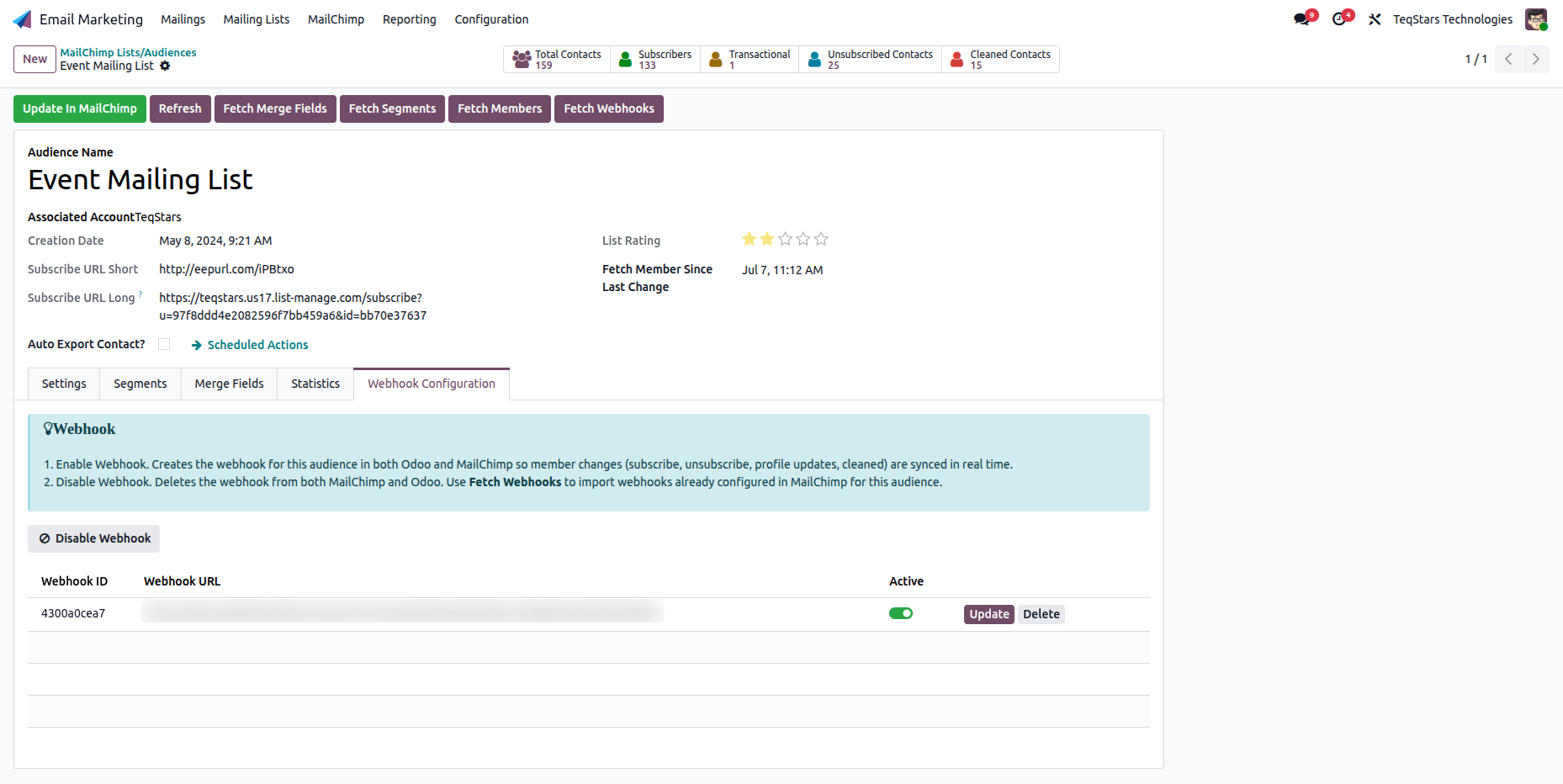Open the TeqStars Technologies company switcher

(x=1453, y=19)
